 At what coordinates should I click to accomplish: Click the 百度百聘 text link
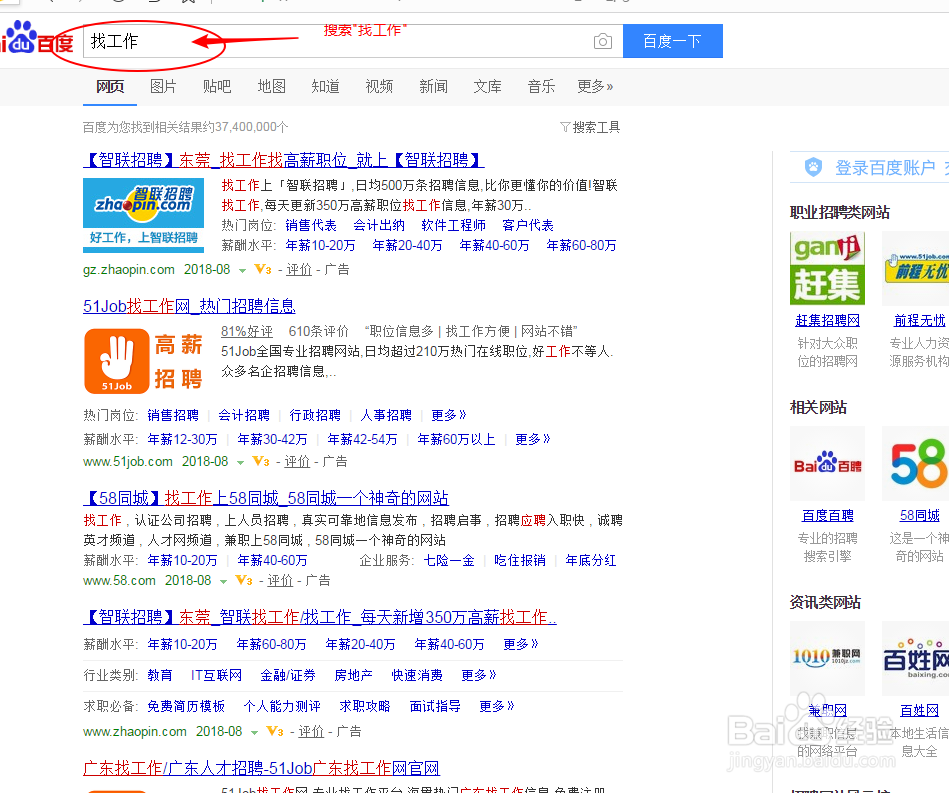click(x=827, y=516)
